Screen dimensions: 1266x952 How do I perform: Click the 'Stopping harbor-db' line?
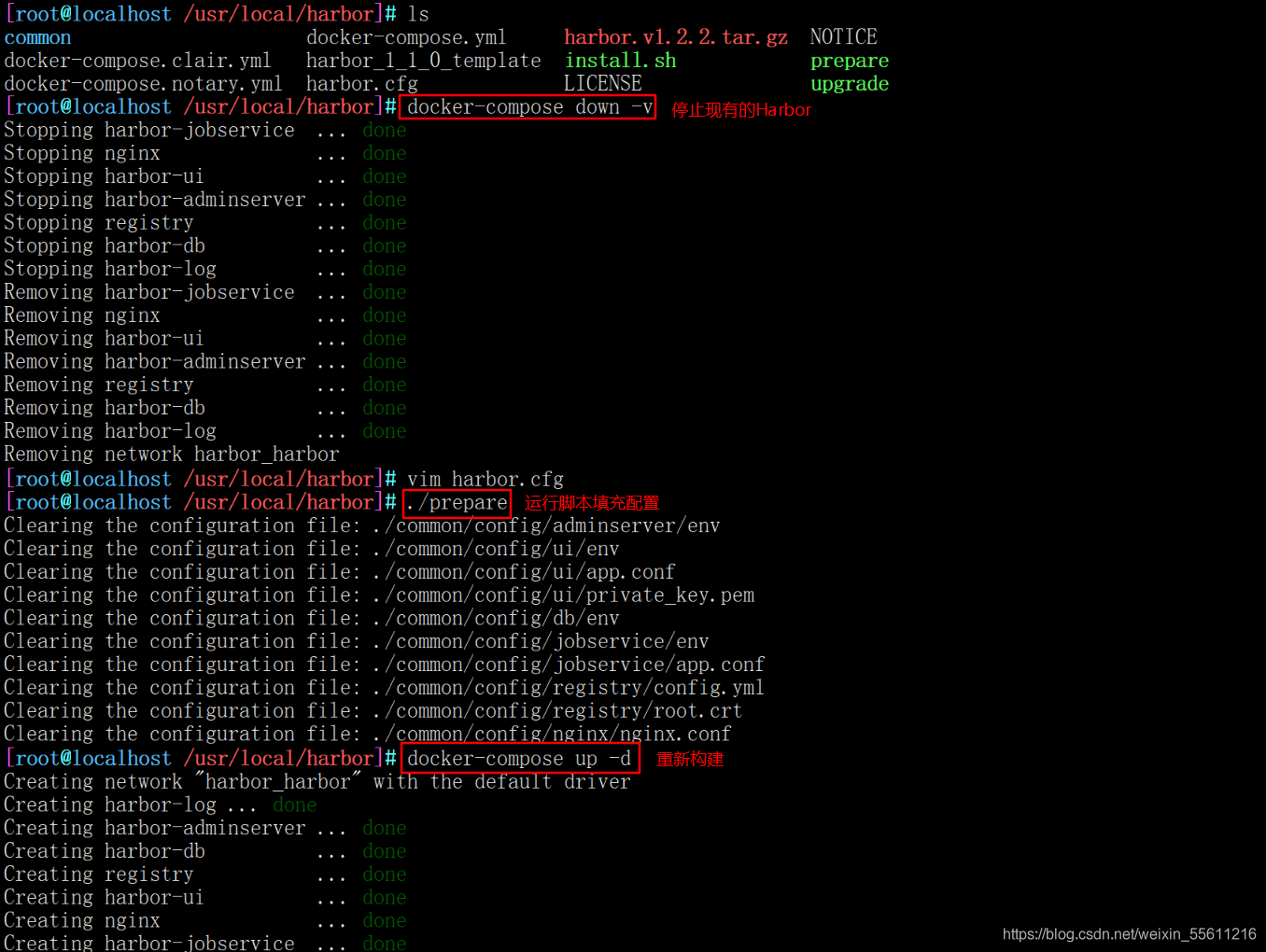tap(205, 246)
